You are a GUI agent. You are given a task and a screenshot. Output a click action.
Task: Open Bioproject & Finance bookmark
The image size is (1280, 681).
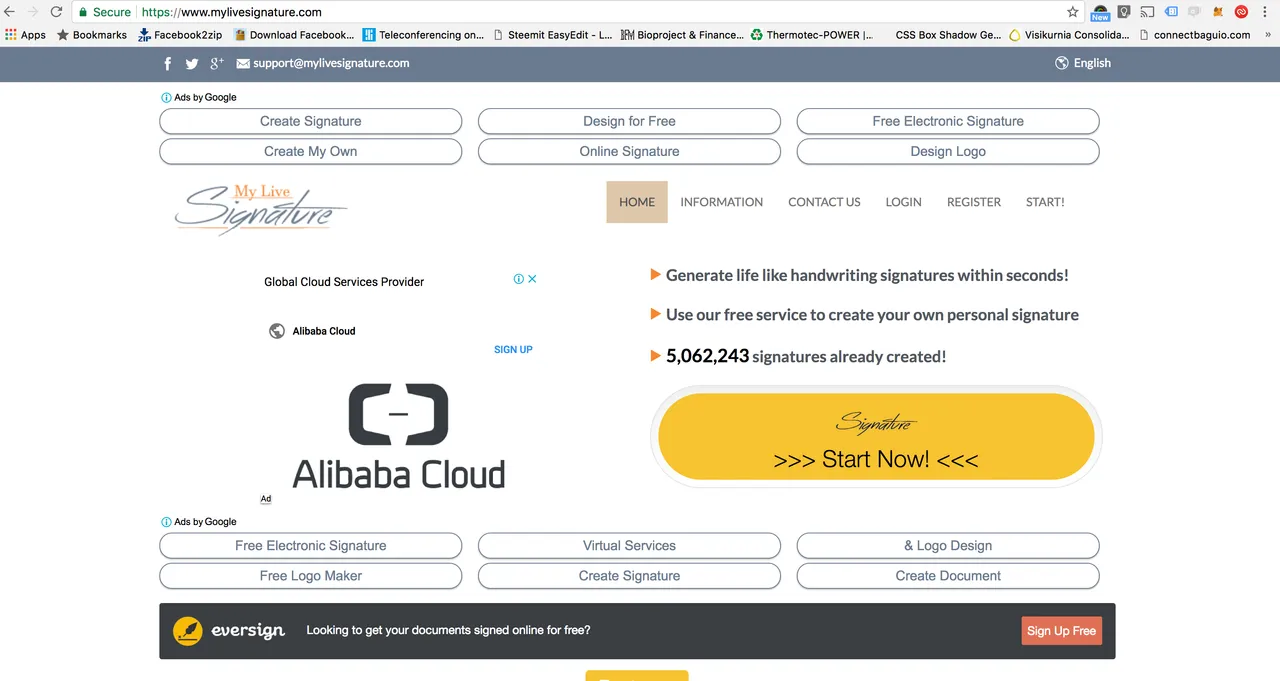[682, 34]
